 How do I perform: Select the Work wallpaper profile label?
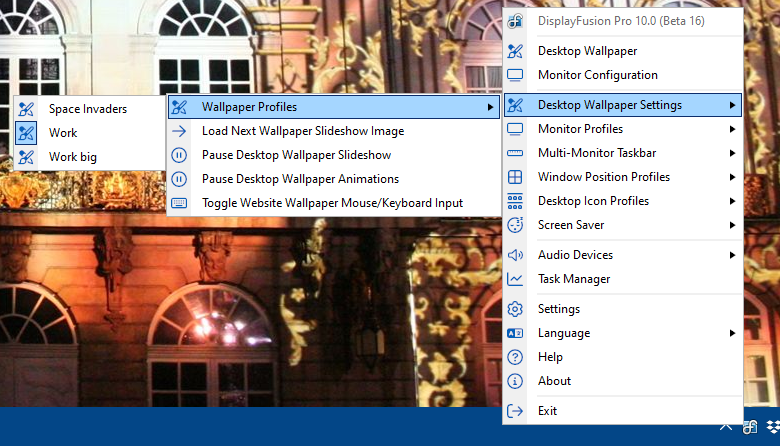pos(63,133)
